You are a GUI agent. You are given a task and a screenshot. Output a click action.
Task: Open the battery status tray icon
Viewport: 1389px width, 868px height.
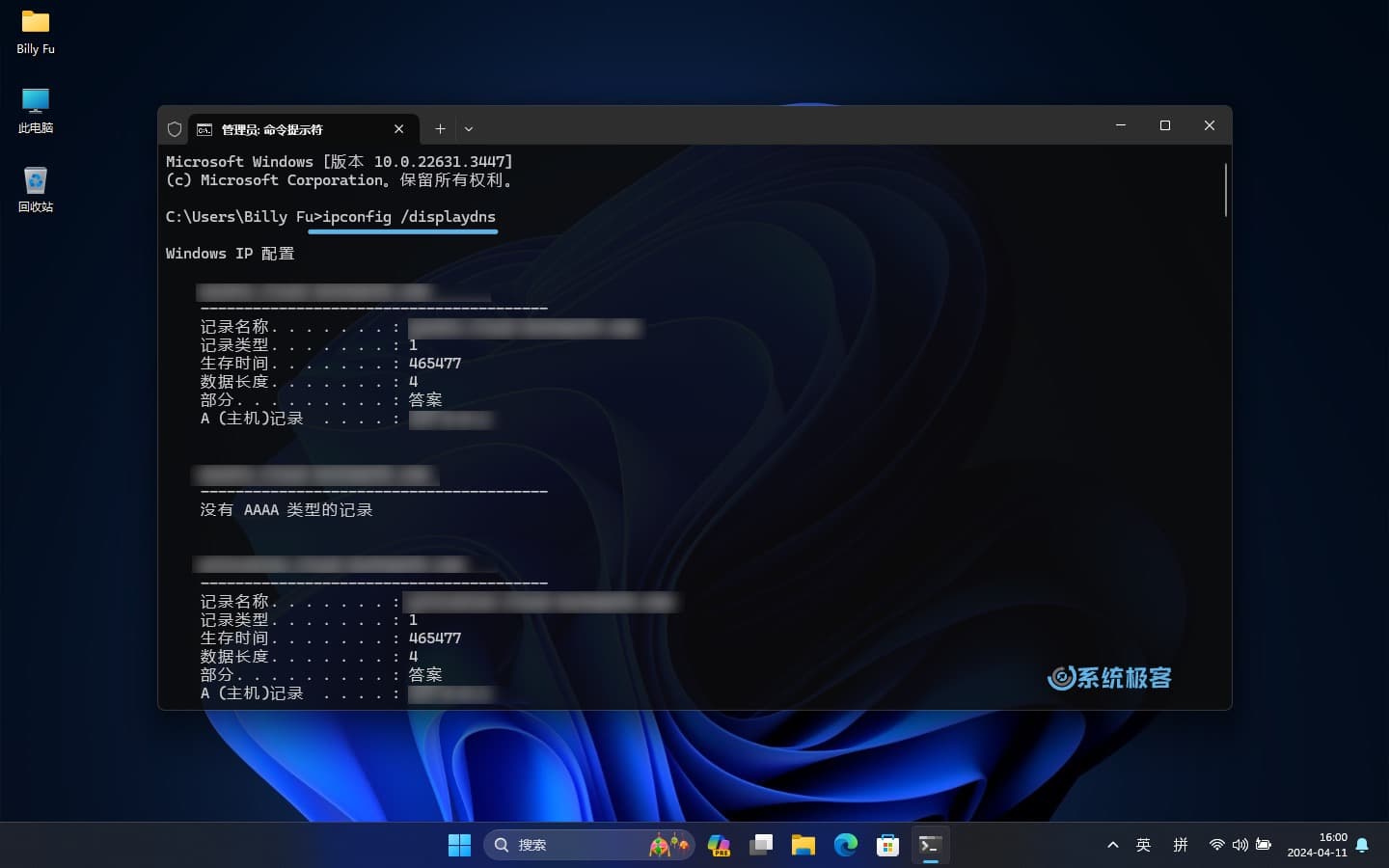(x=1264, y=845)
